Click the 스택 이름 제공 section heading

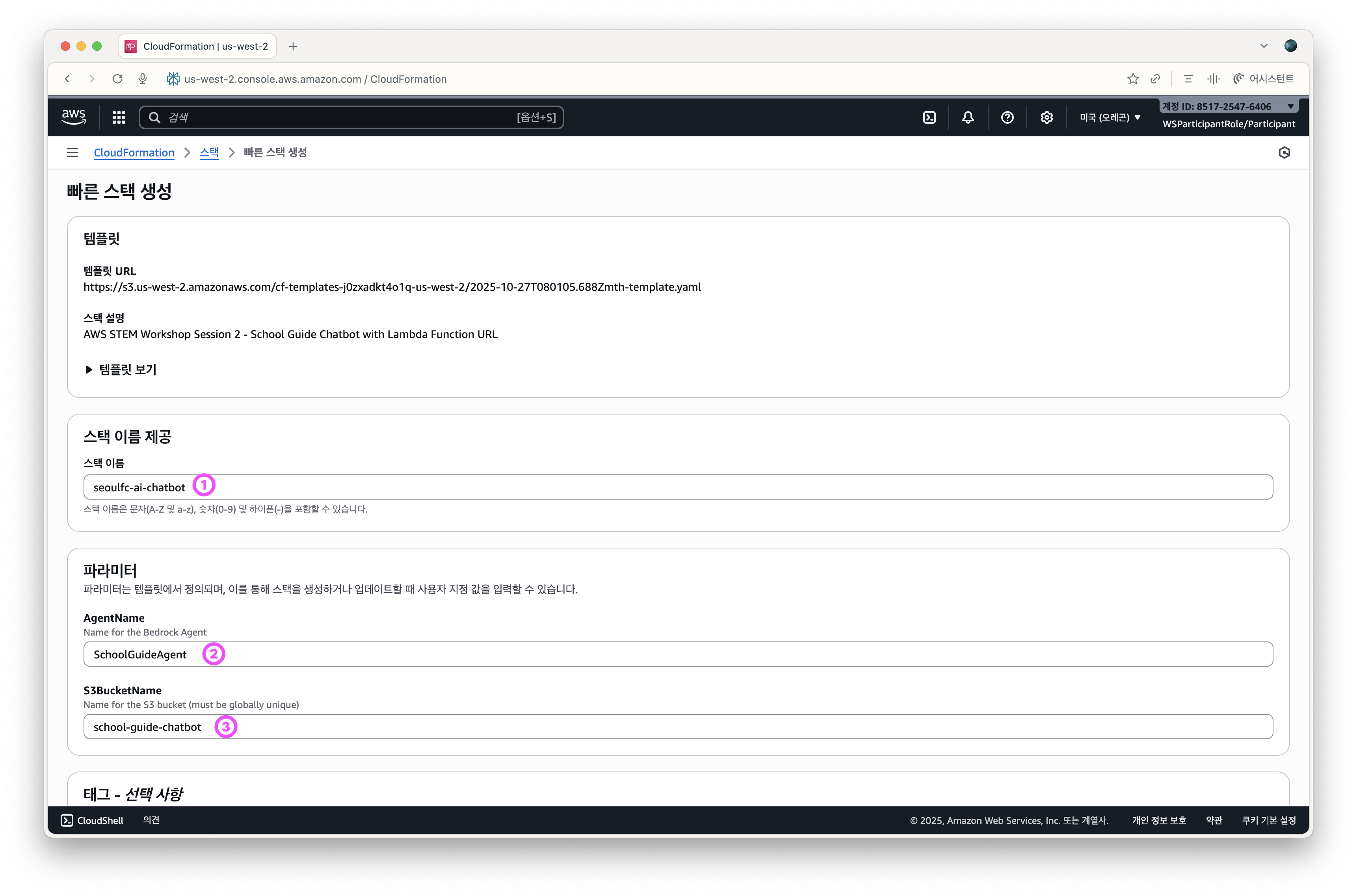point(127,437)
